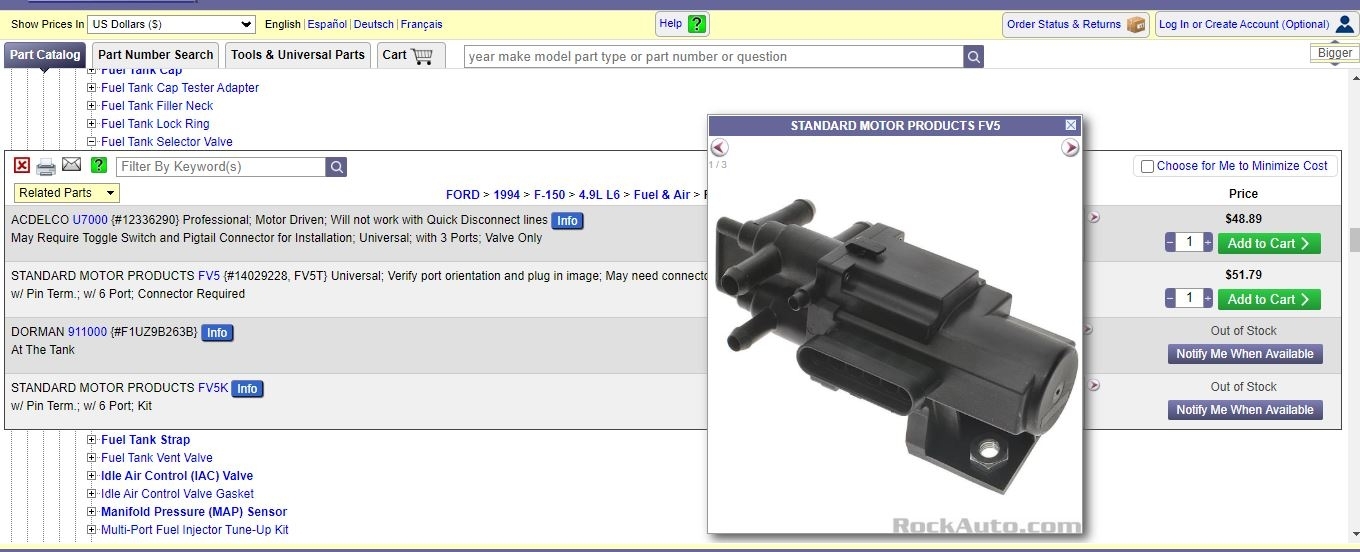Screen dimensions: 1360x552
Task: Add ACDELCO U7000 to cart
Action: click(x=1269, y=243)
